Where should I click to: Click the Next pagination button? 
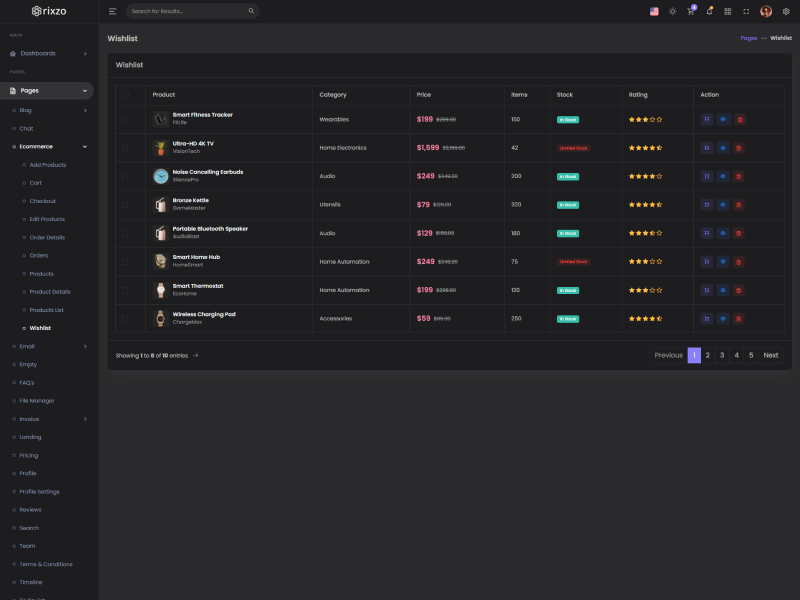coord(770,355)
